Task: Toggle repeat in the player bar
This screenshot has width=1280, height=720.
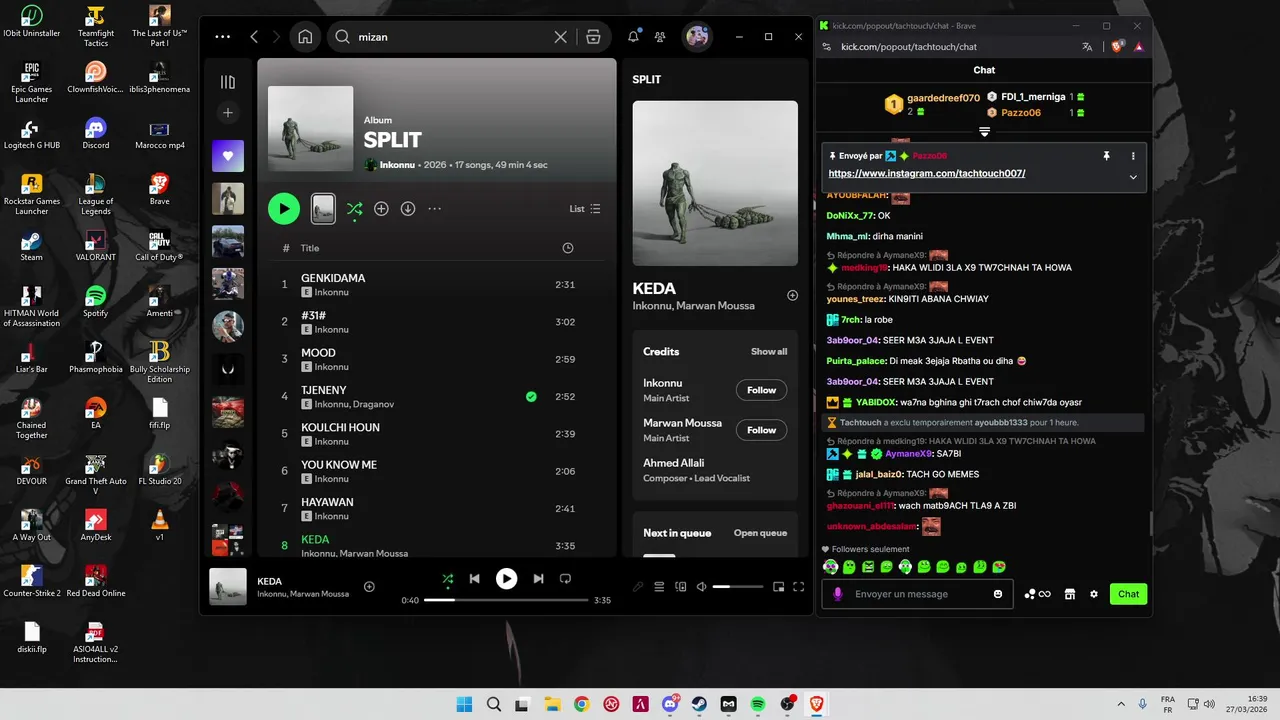Action: click(565, 579)
